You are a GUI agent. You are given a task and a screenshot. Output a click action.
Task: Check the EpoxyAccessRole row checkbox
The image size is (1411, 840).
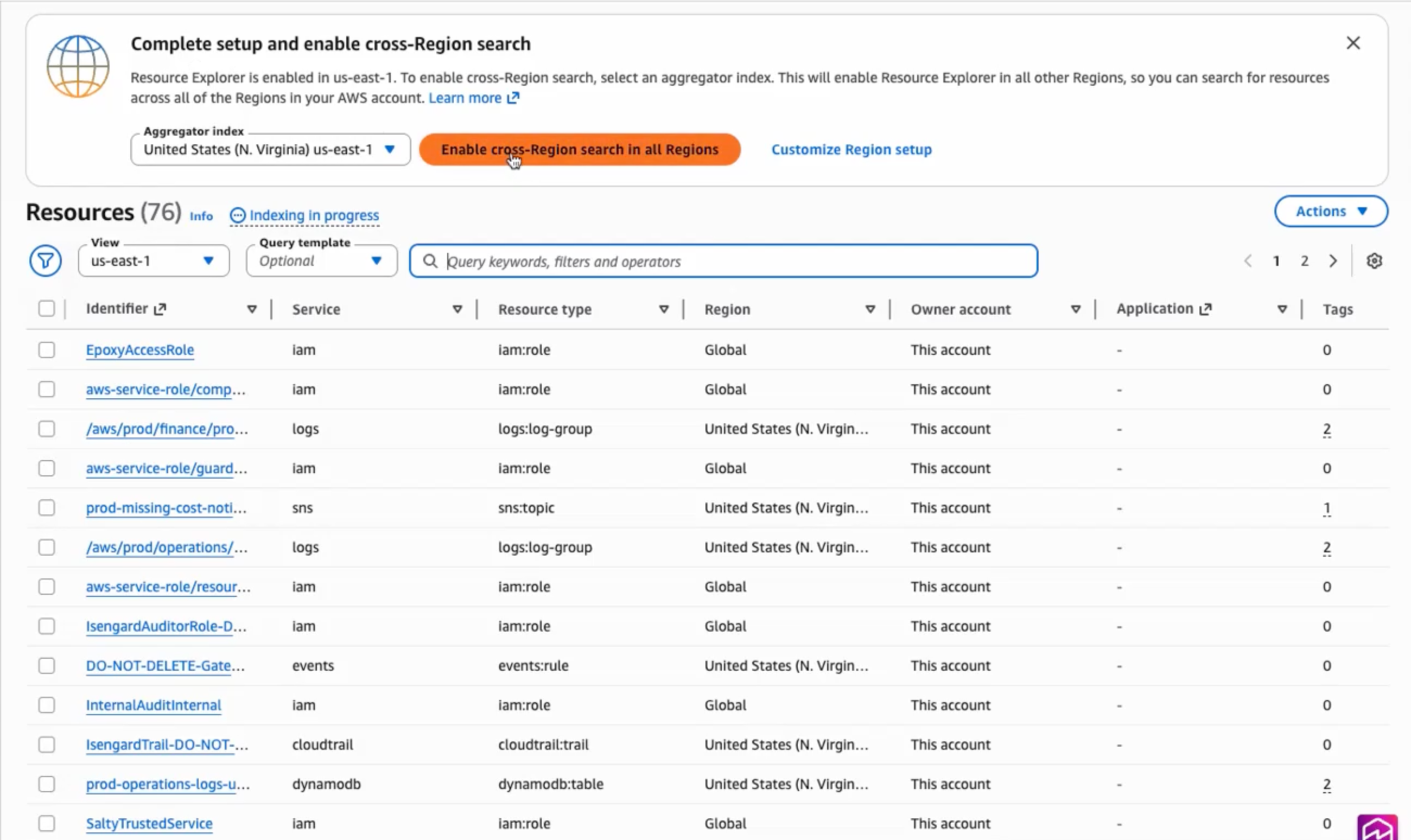pos(47,350)
